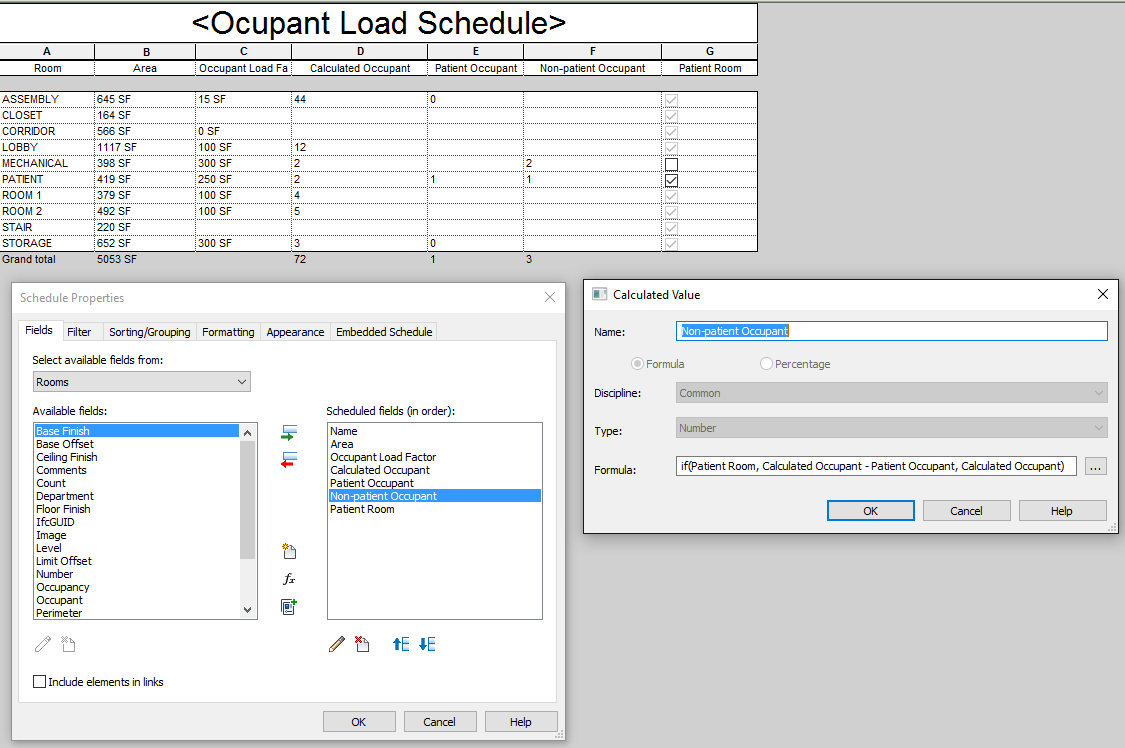Click the Occupant Load Fa column header
1125x748 pixels.
point(243,68)
